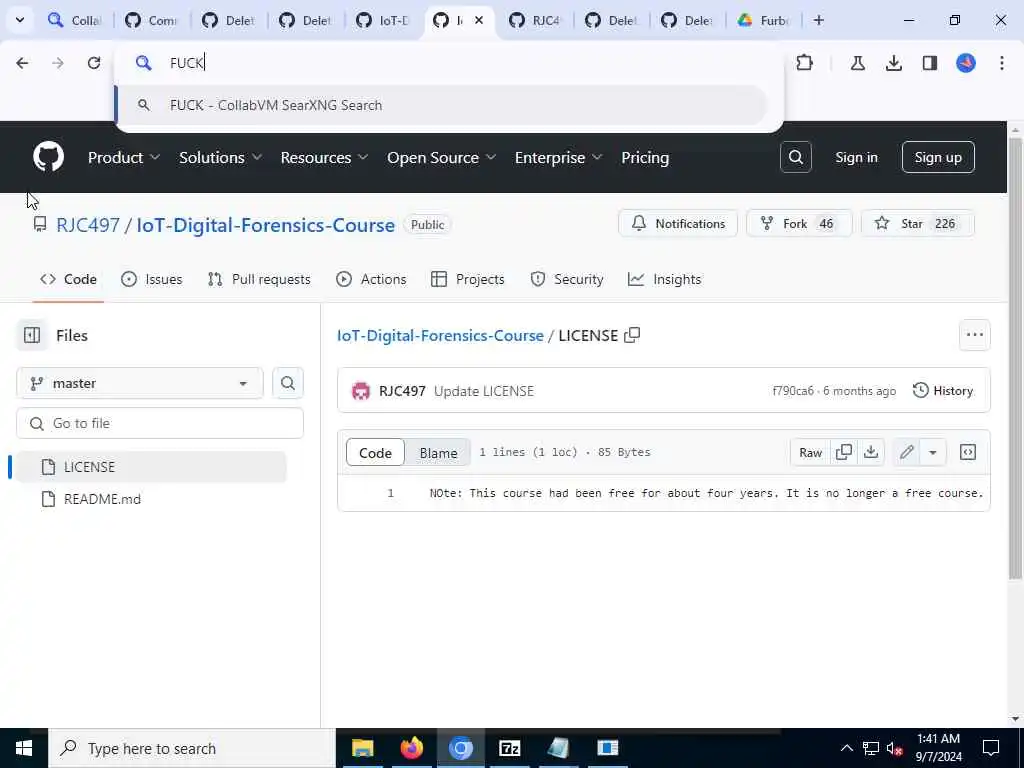The height and width of the screenshot is (768, 1024).
Task: Copy file path next to LICENSE
Action: (632, 335)
